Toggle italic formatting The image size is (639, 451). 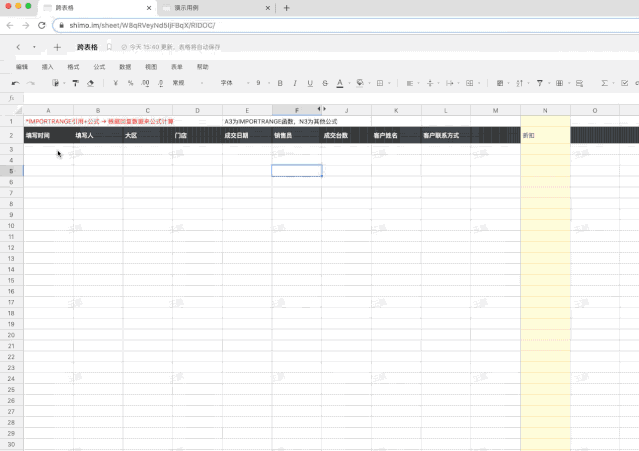295,83
